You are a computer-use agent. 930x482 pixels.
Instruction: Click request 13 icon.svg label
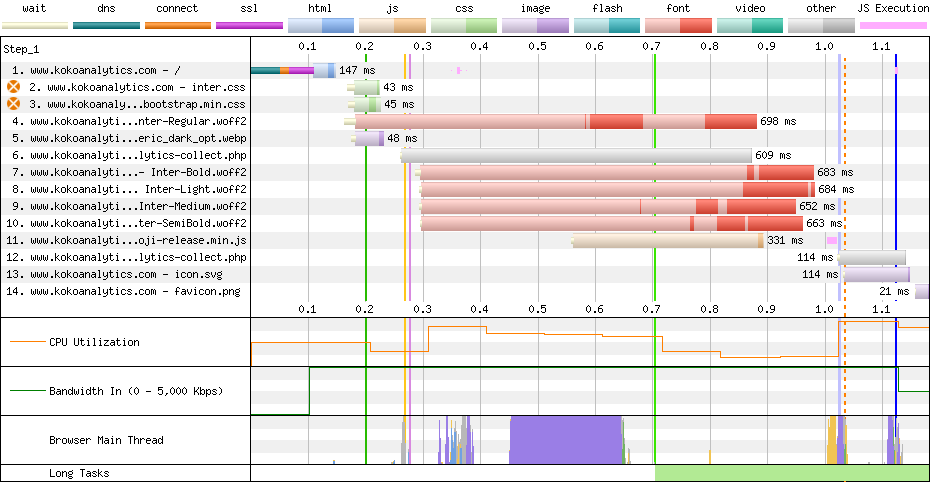114,274
